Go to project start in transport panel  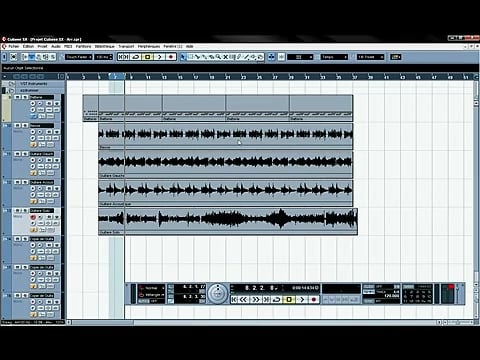tap(234, 300)
